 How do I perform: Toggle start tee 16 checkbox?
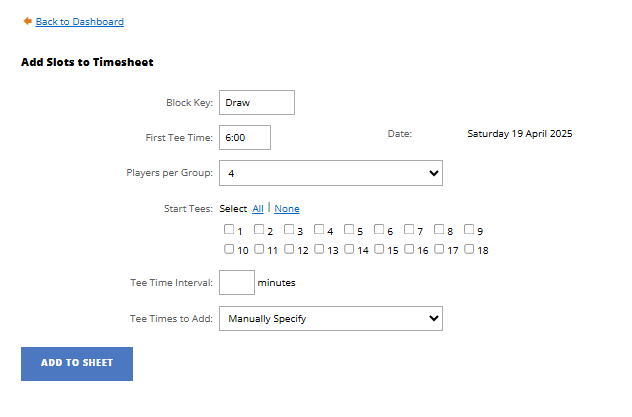409,249
